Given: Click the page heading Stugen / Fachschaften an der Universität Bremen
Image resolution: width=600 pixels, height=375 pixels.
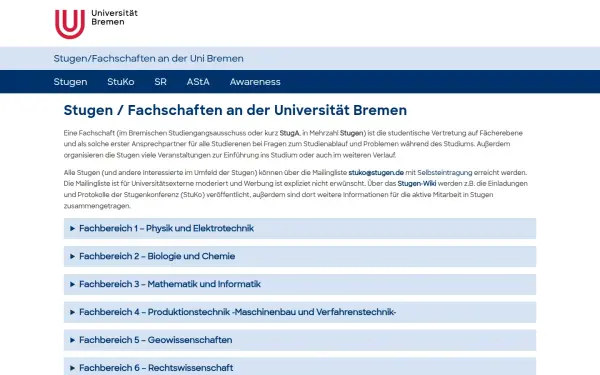Looking at the screenshot, I should (235, 110).
